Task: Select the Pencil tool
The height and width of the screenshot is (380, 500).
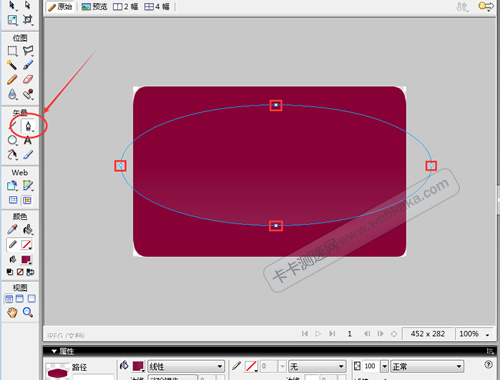Action: click(x=12, y=79)
